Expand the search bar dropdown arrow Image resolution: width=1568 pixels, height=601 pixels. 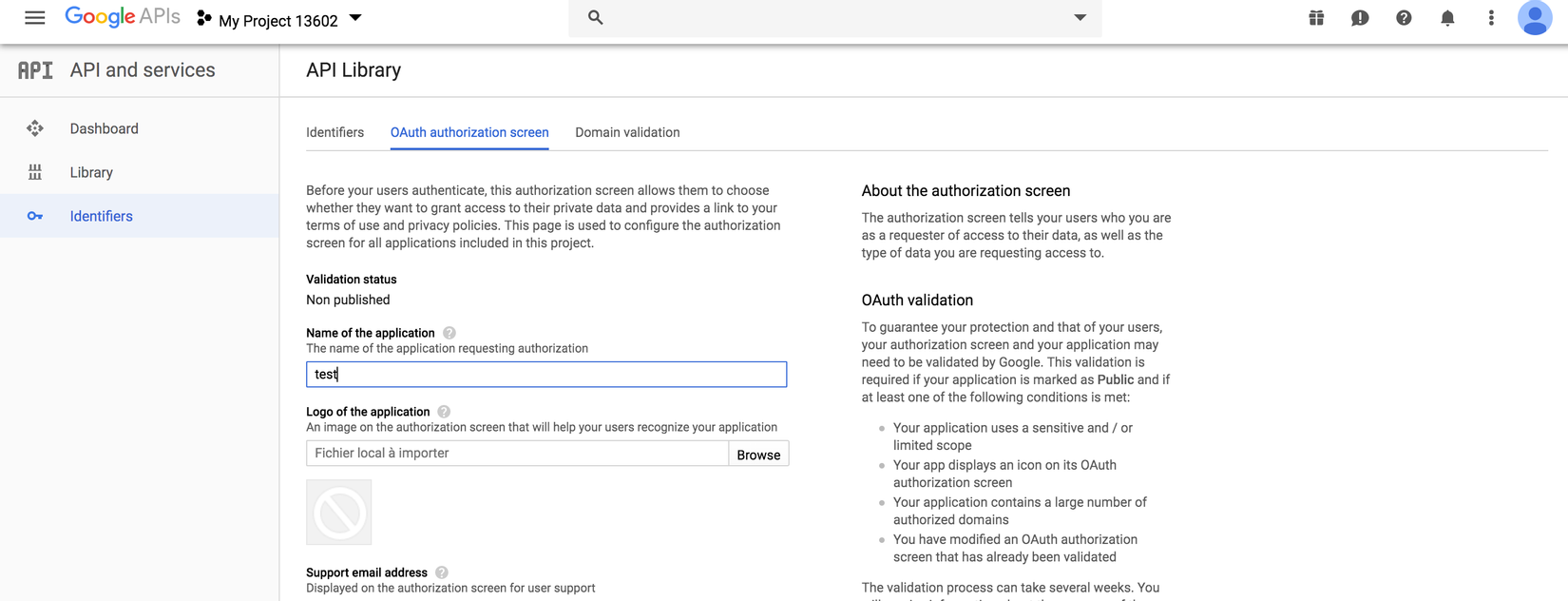point(1080,18)
